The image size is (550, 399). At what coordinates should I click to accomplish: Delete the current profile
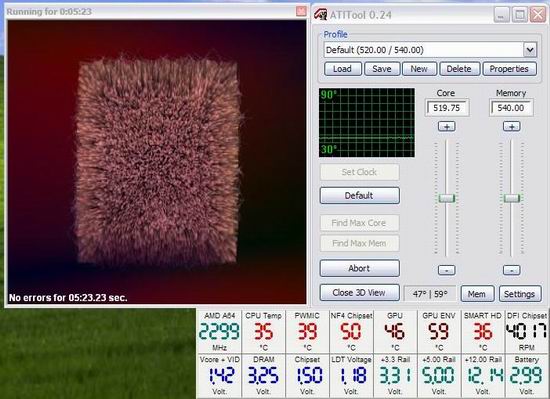pyautogui.click(x=460, y=69)
